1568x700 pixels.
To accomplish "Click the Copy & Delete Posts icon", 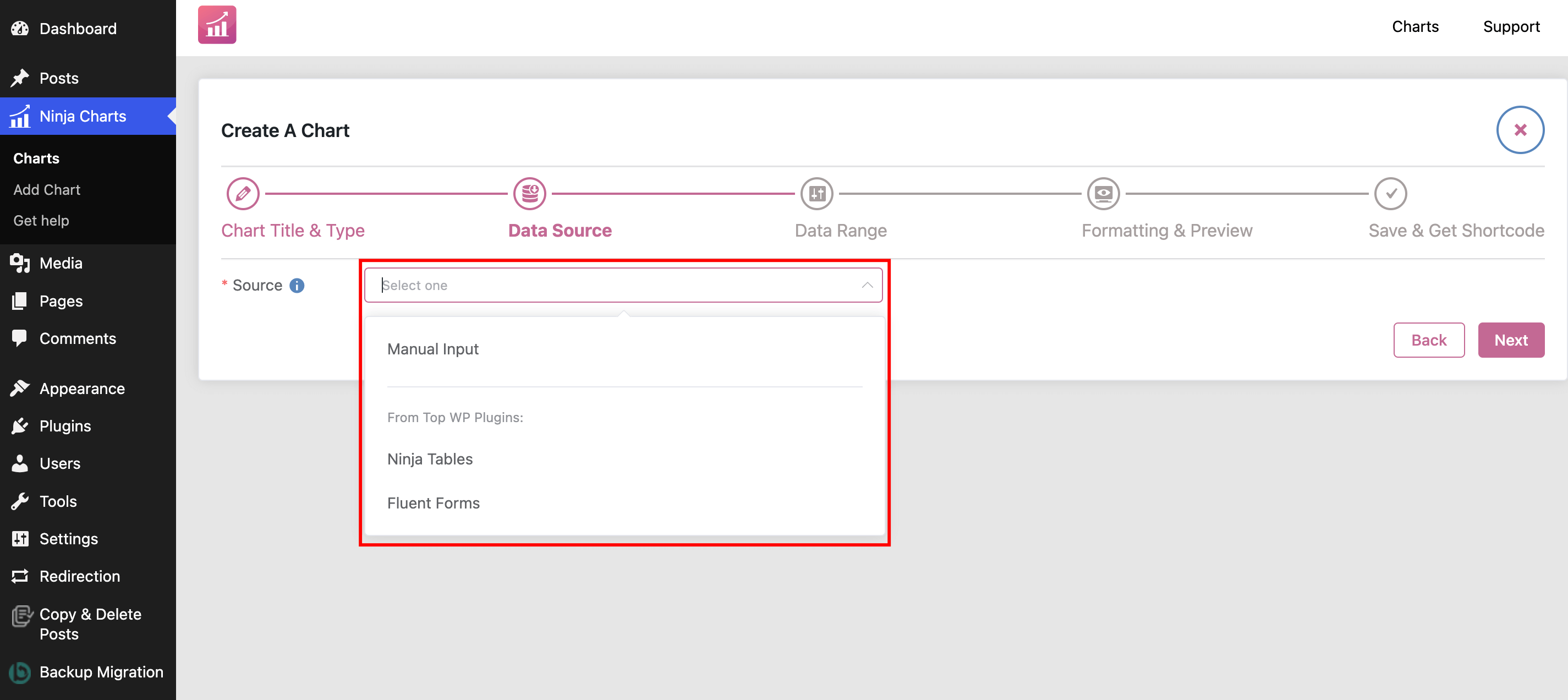I will [21, 616].
